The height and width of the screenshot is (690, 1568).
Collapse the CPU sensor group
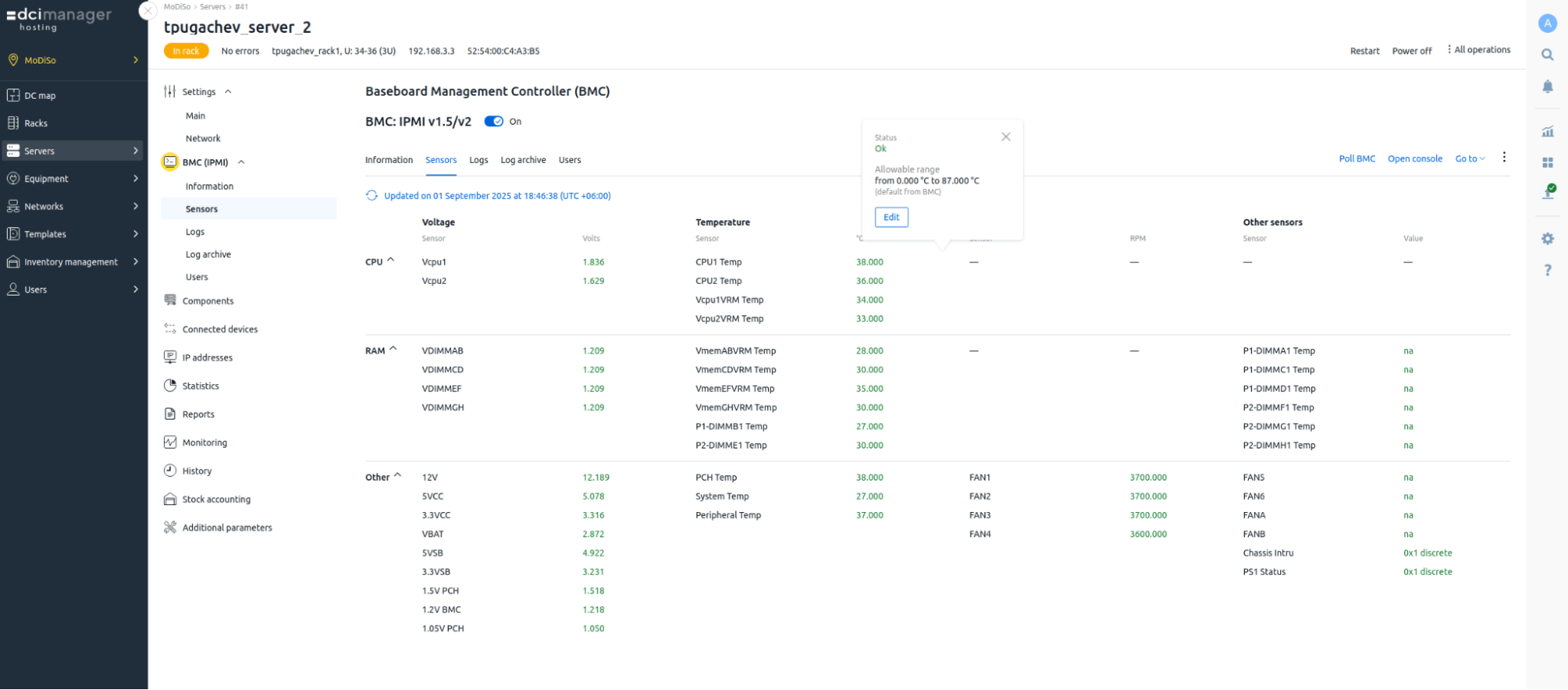[391, 260]
